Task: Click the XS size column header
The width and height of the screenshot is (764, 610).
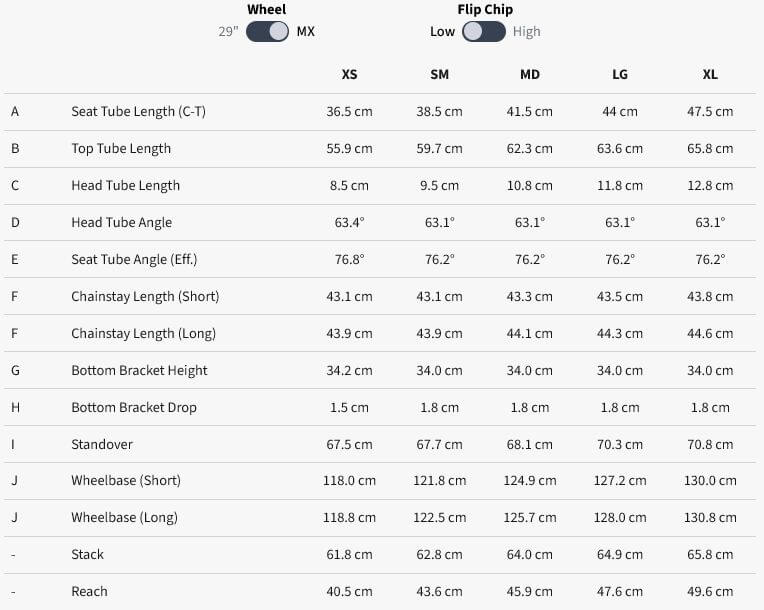Action: (349, 75)
